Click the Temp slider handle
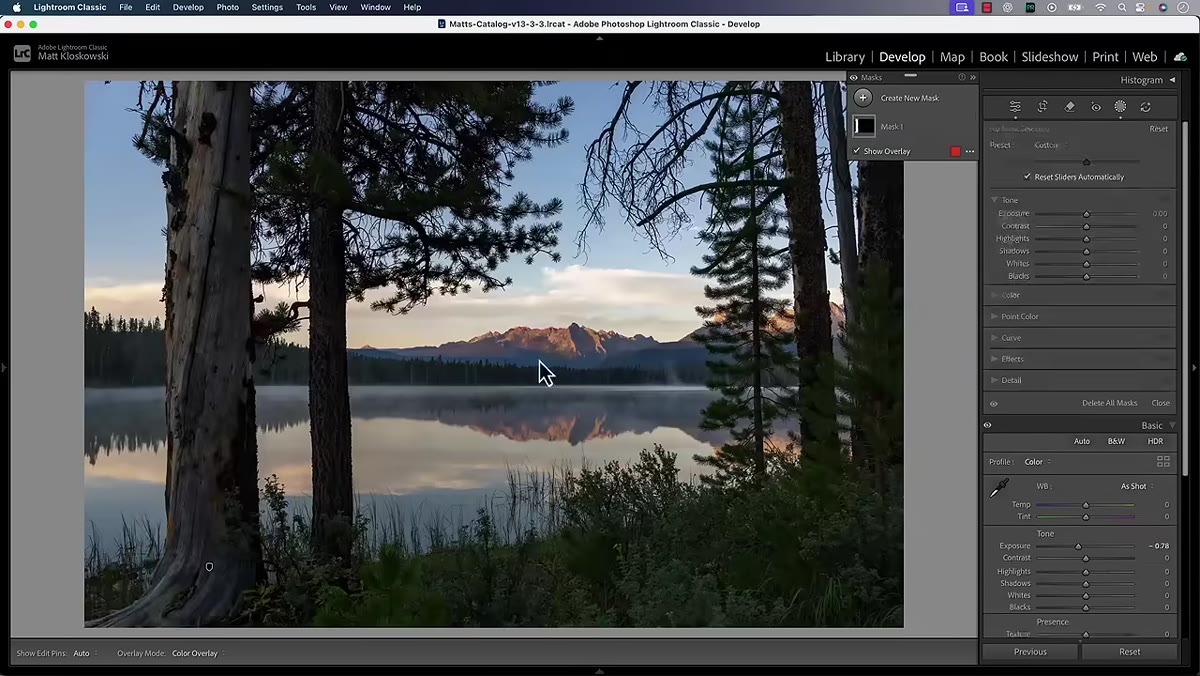The height and width of the screenshot is (676, 1200). coord(1086,505)
